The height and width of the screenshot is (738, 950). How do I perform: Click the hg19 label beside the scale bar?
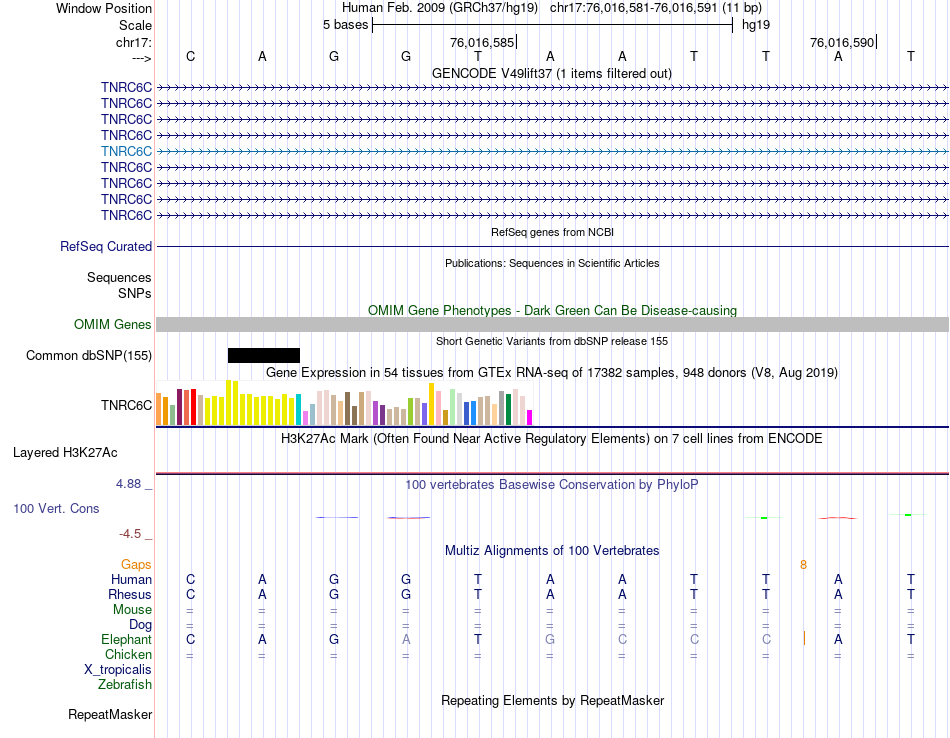[756, 25]
